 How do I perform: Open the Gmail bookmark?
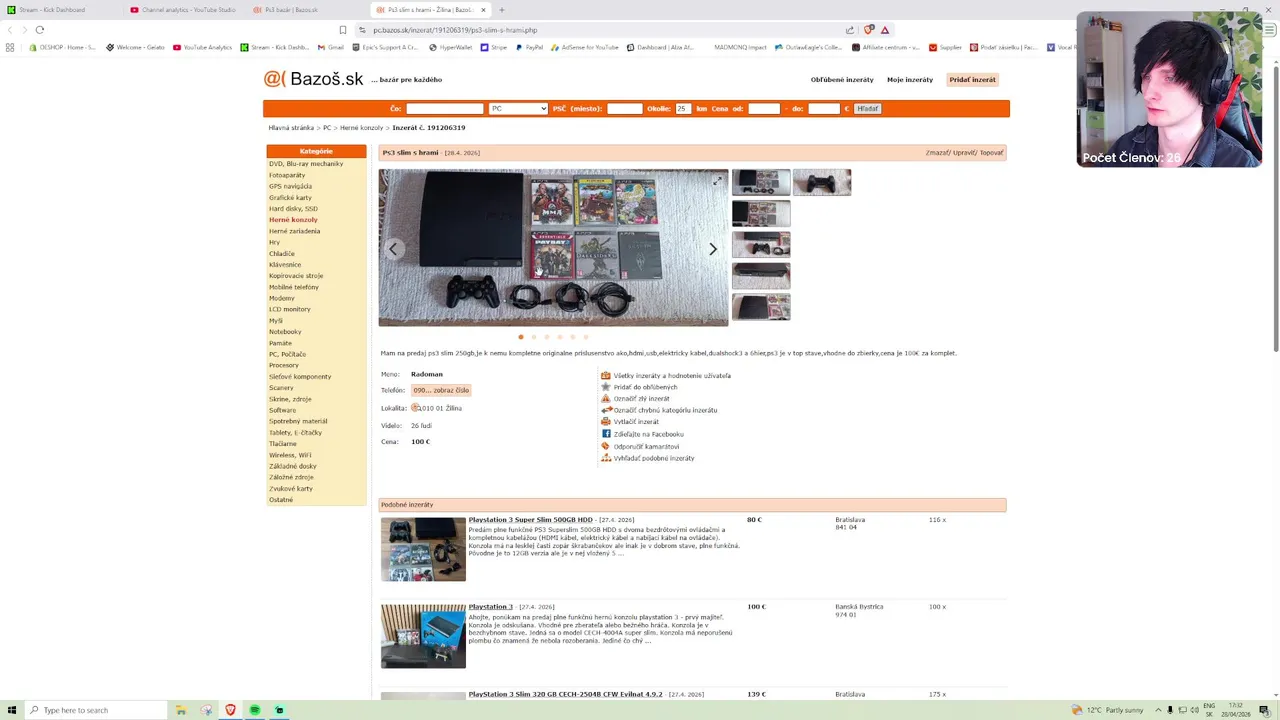click(331, 47)
